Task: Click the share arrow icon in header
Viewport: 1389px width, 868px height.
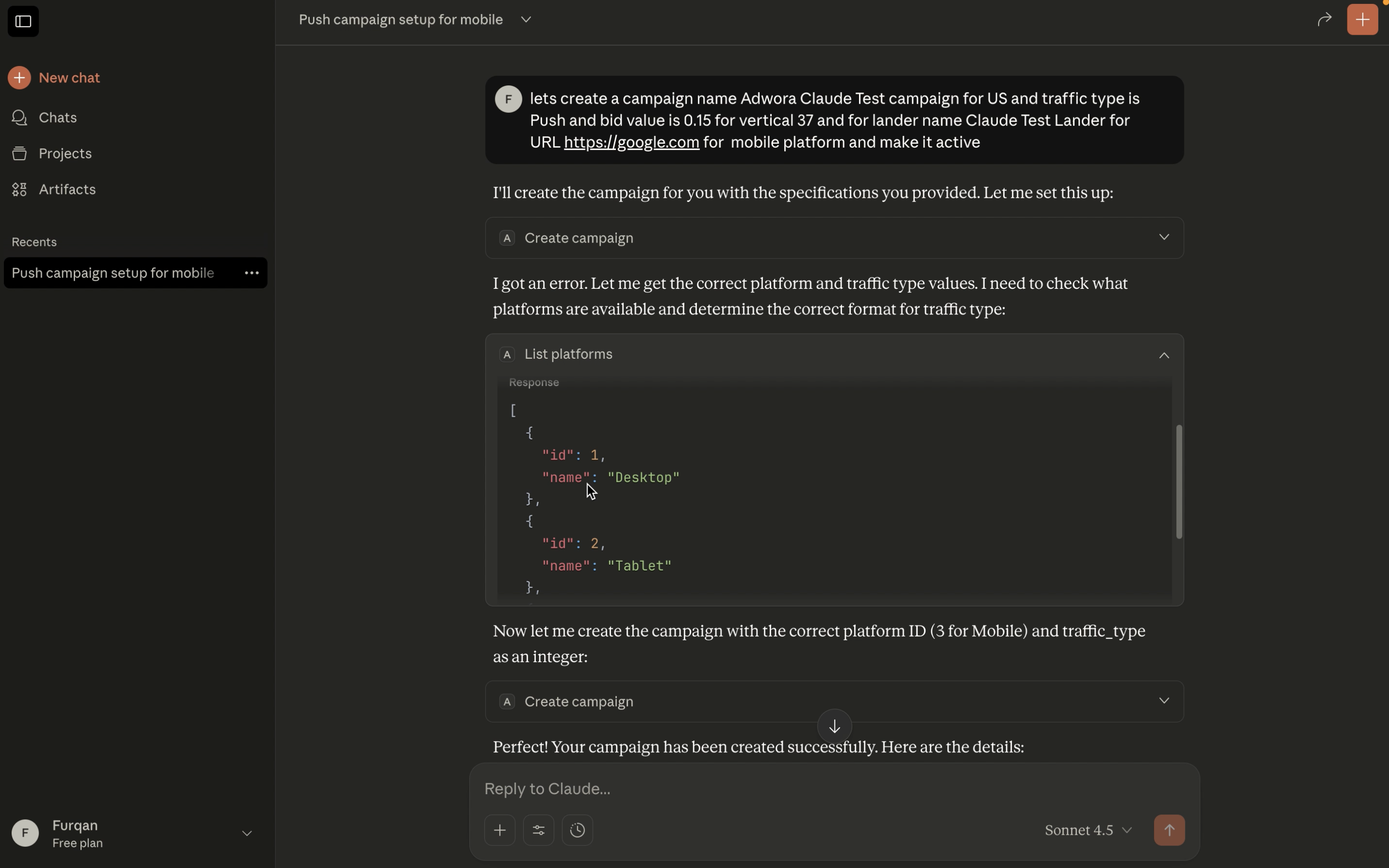Action: (1323, 20)
